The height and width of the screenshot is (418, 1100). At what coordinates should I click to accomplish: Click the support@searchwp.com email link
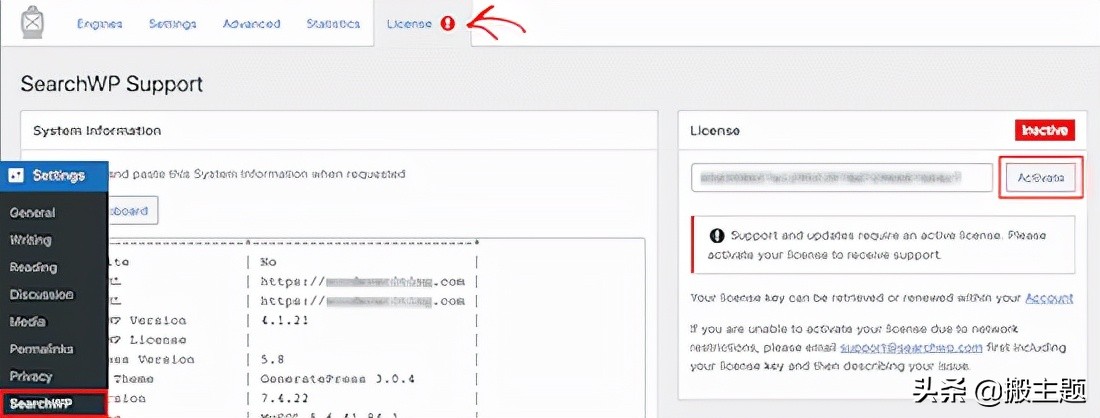pyautogui.click(x=910, y=347)
